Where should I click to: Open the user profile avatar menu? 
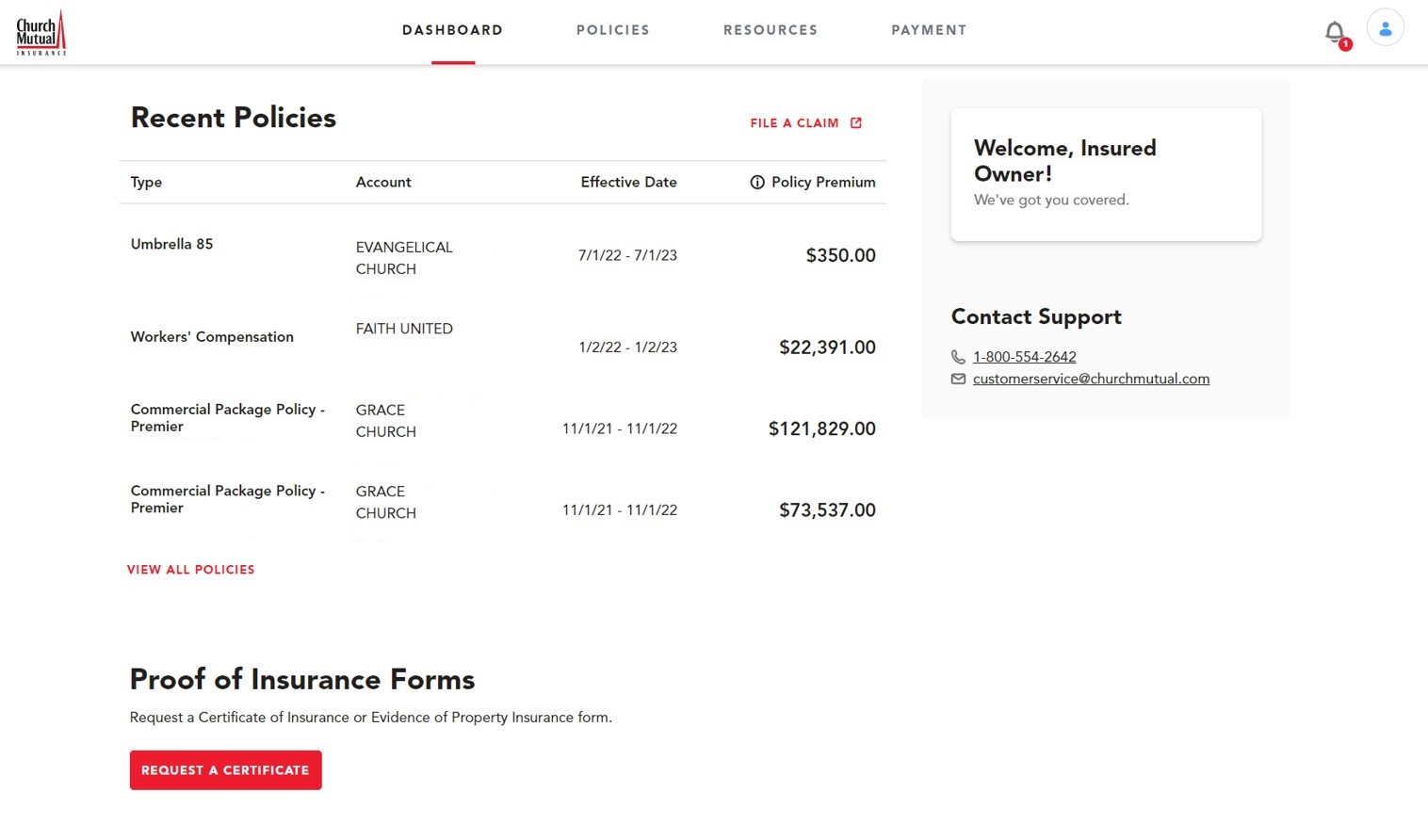pyautogui.click(x=1385, y=29)
